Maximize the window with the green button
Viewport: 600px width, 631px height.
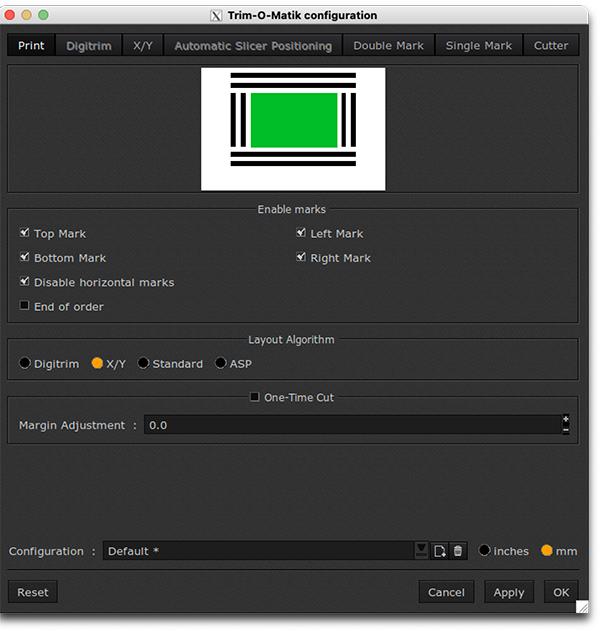coord(43,15)
